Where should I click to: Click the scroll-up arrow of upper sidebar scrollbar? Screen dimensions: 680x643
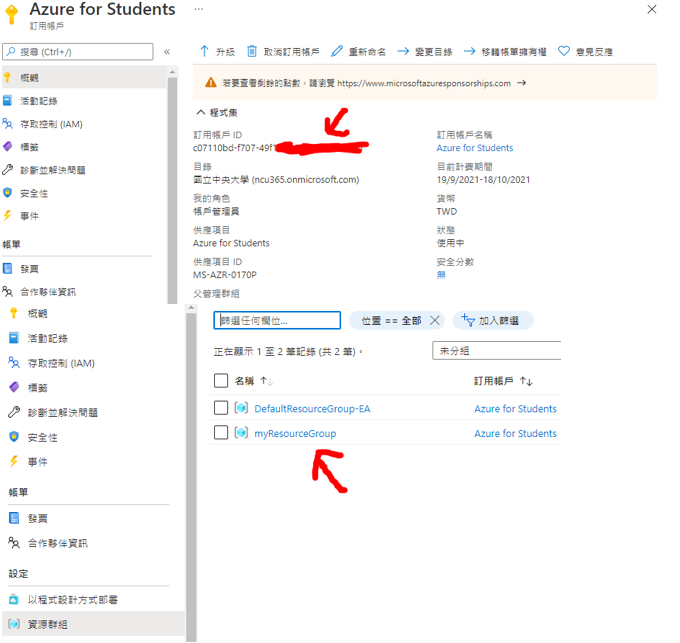click(172, 72)
